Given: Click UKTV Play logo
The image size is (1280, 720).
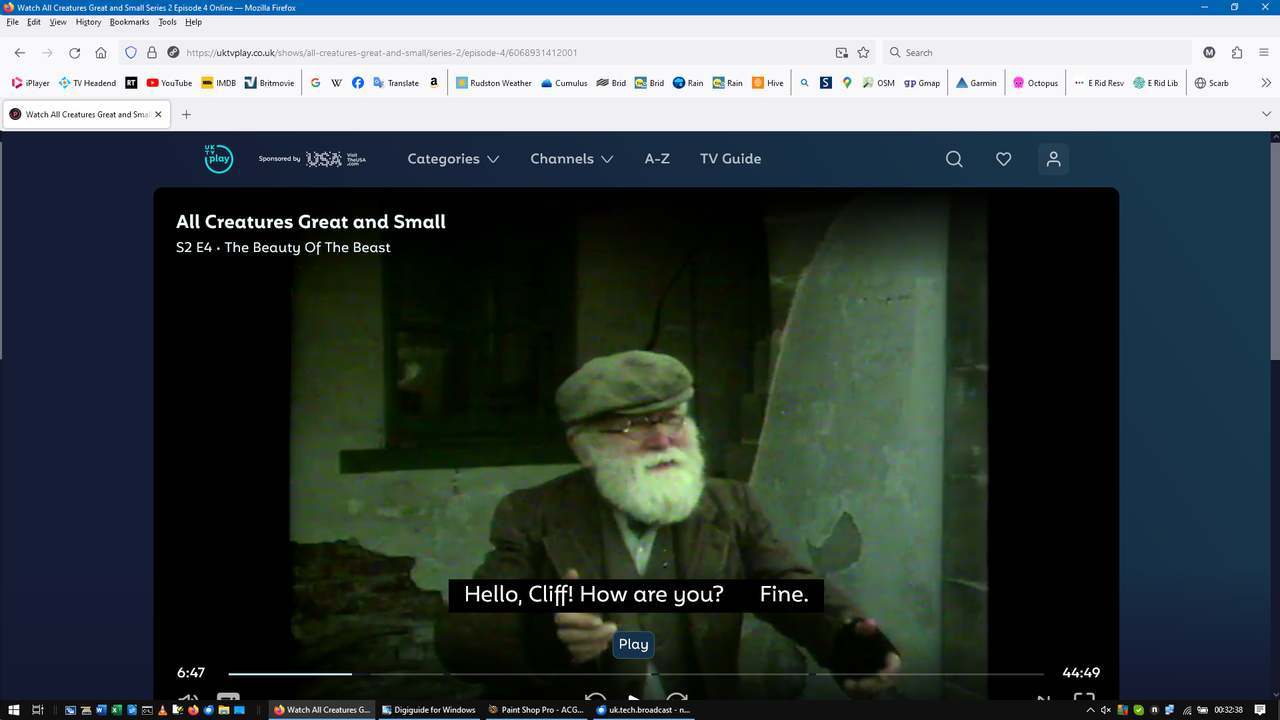Looking at the screenshot, I should coord(218,159).
